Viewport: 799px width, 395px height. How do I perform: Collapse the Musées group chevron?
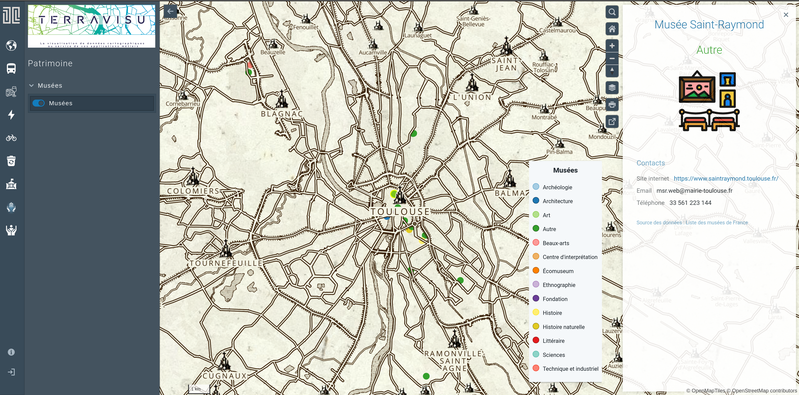tap(32, 86)
